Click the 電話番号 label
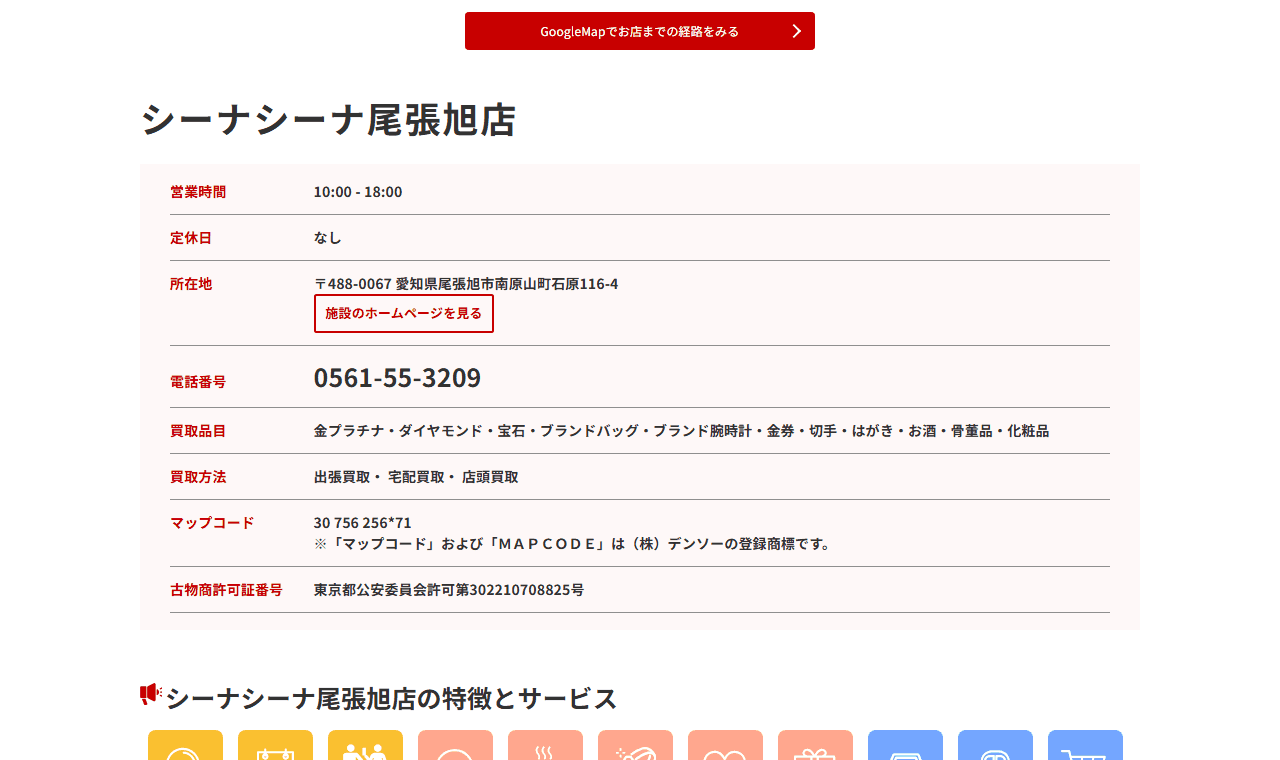This screenshot has height=760, width=1280. tap(198, 382)
